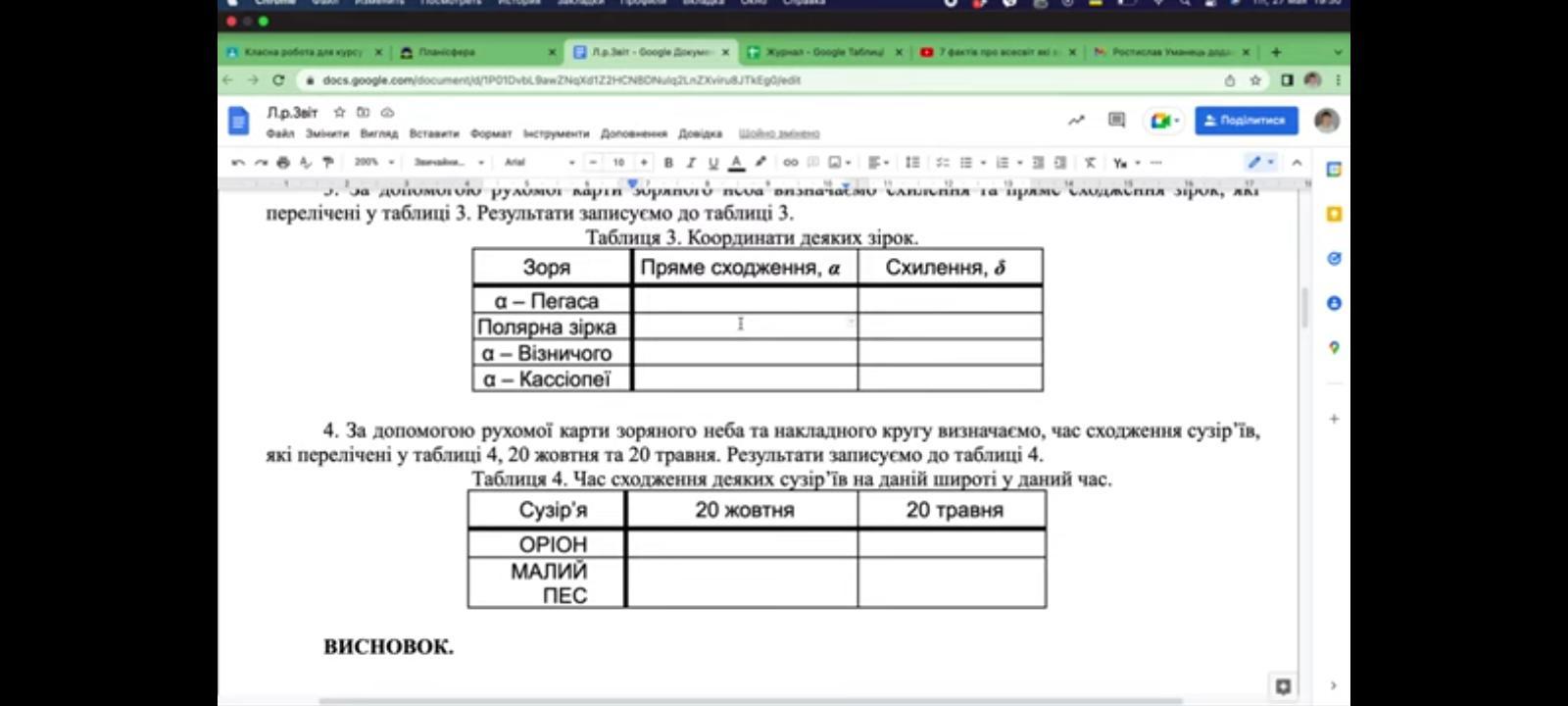Increase paragraph indent
1568x706 pixels.
[x=1060, y=163]
